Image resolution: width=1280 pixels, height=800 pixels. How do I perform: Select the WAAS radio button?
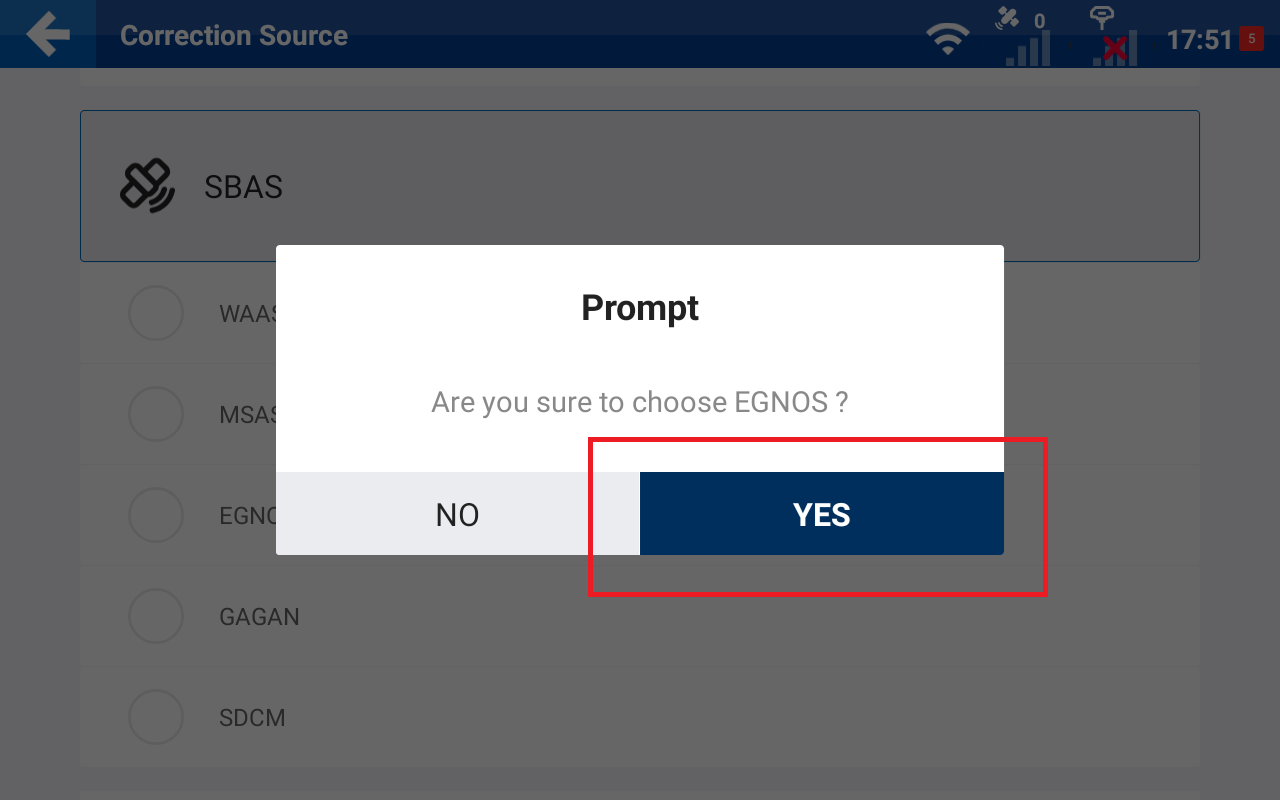tap(156, 313)
